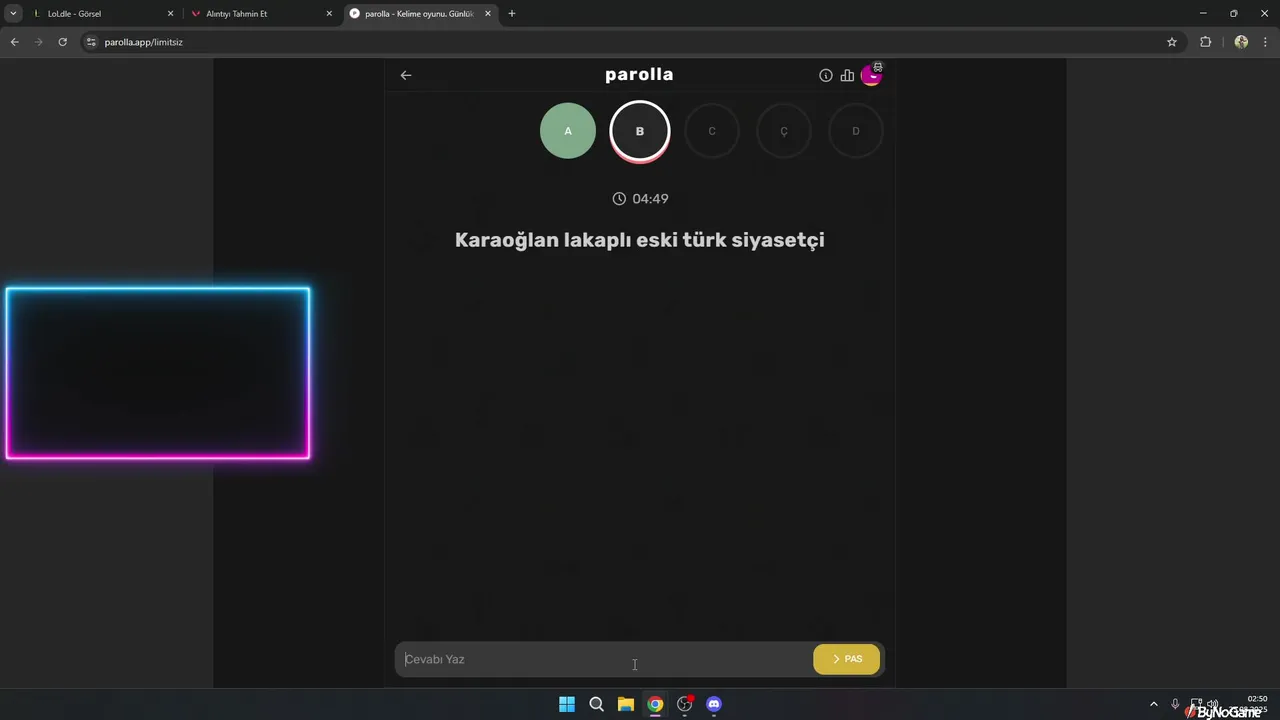The height and width of the screenshot is (720, 1280).
Task: Click the parolla logo title
Action: pyautogui.click(x=639, y=75)
